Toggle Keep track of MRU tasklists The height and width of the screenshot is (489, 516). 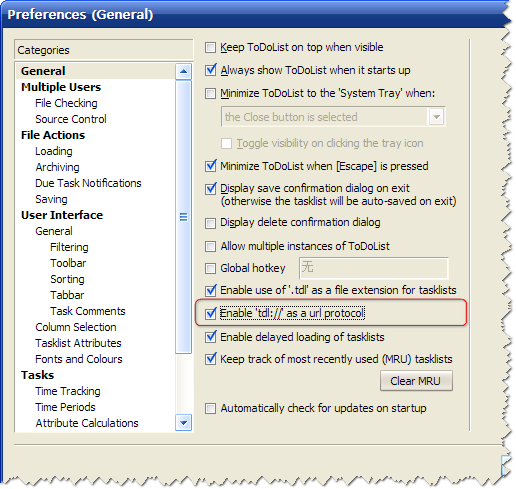(210, 359)
